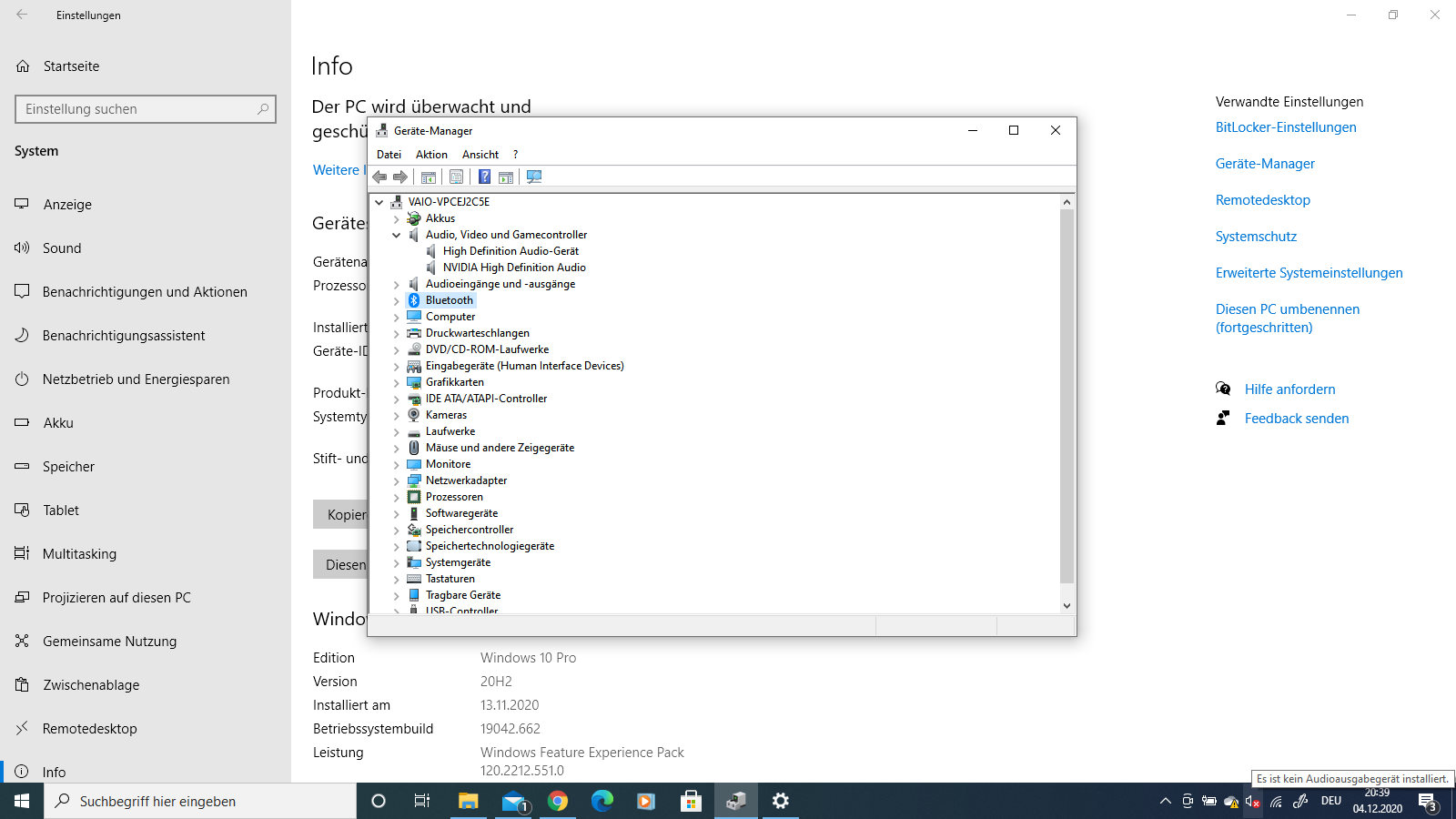1456x819 pixels.
Task: Click the battery tray icon
Action: (x=1209, y=802)
